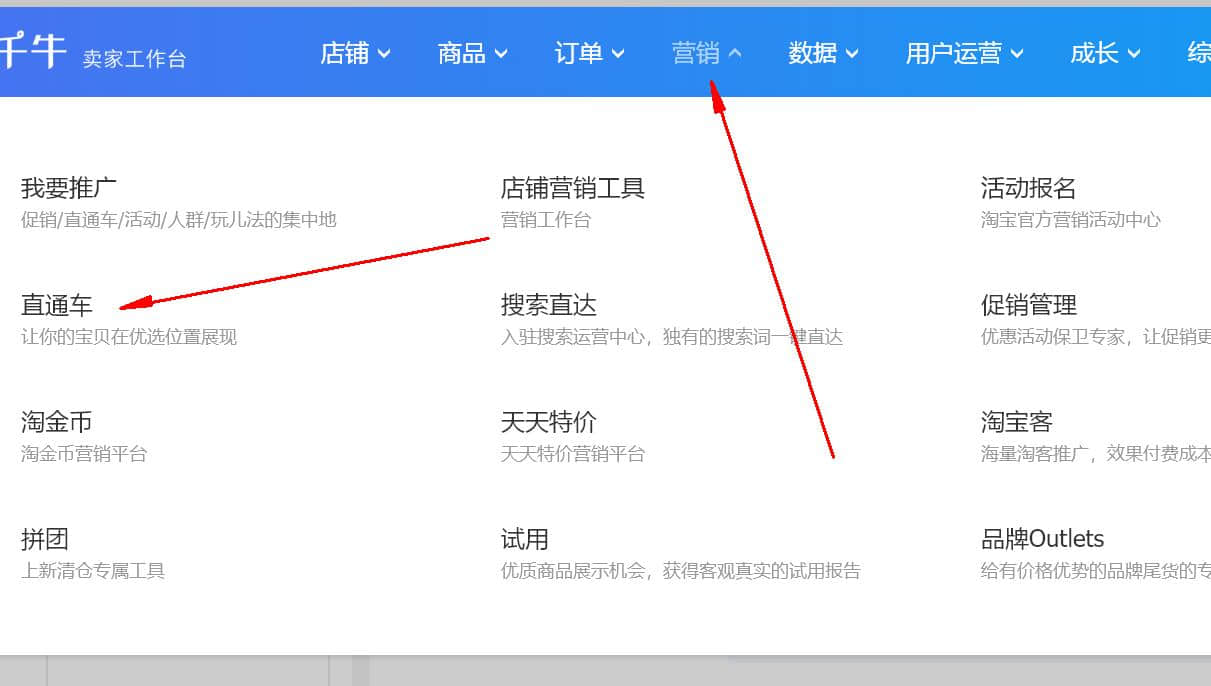1211x686 pixels.
Task: Open 天天特价 marketing platform
Action: tap(548, 422)
